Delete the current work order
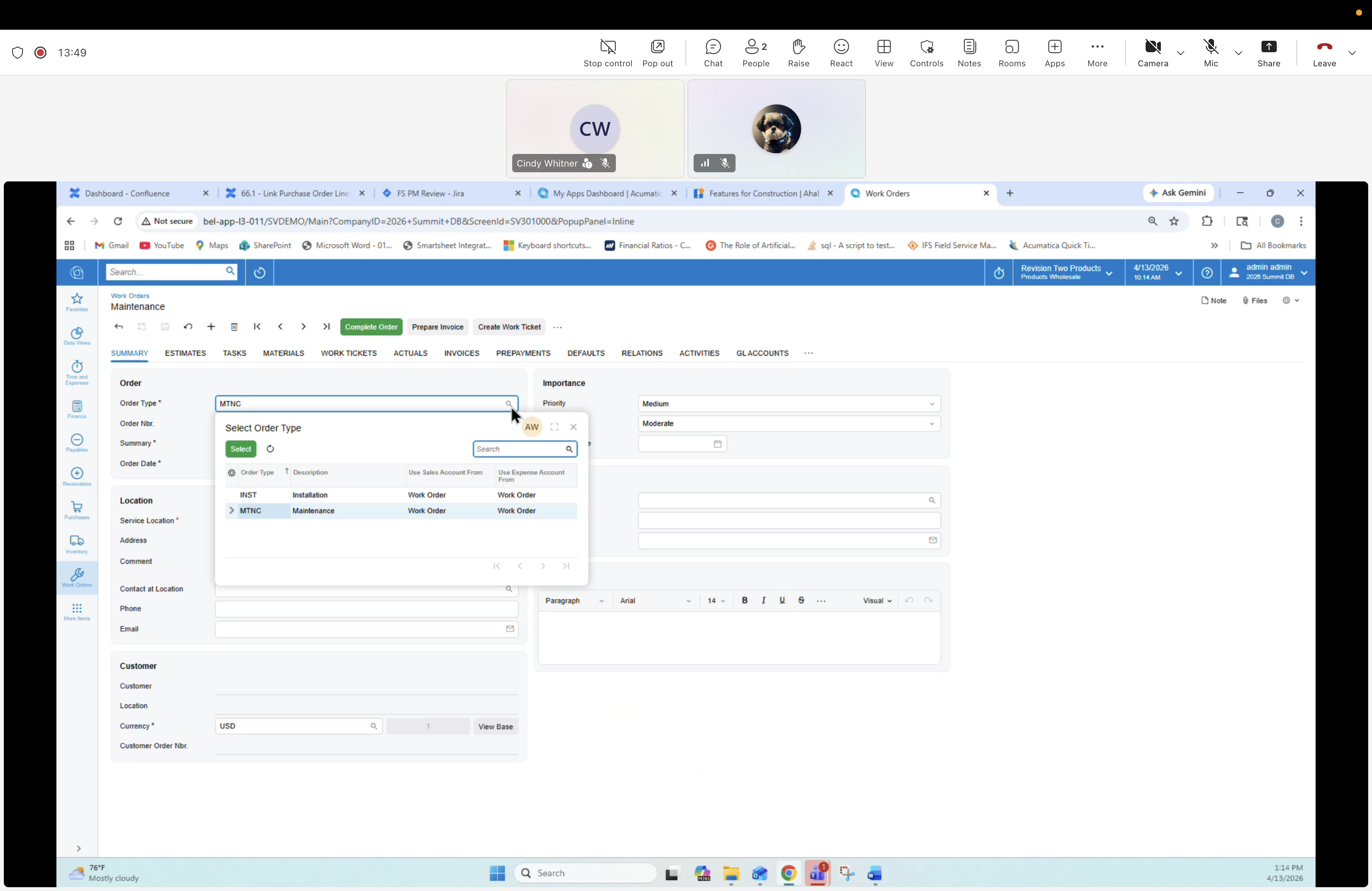1372x891 pixels. tap(234, 327)
